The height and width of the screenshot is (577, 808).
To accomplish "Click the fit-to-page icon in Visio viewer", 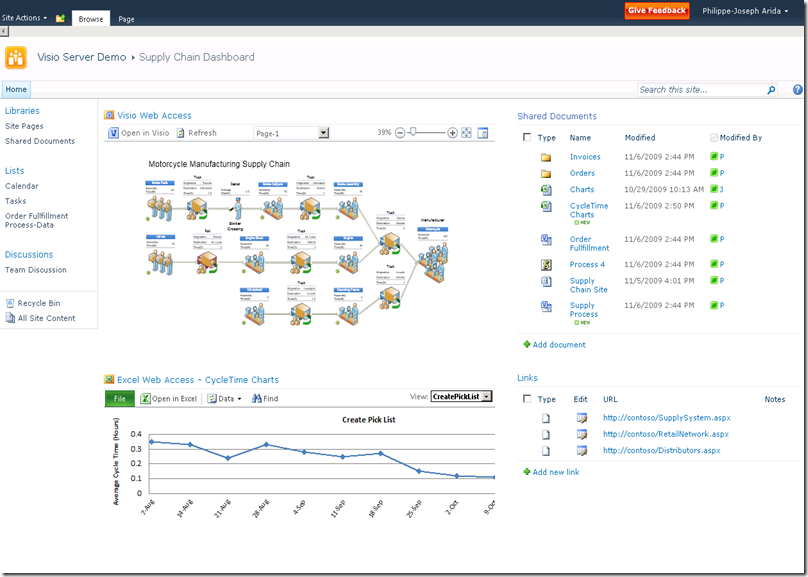I will (464, 133).
